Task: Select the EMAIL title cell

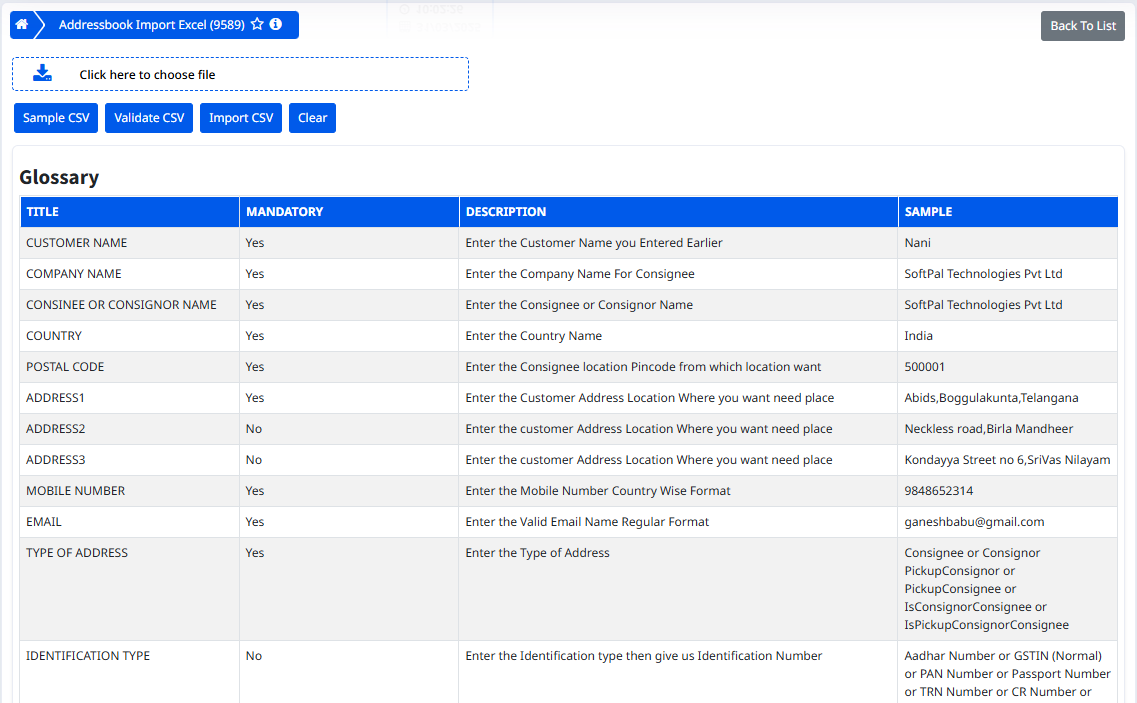Action: click(130, 522)
